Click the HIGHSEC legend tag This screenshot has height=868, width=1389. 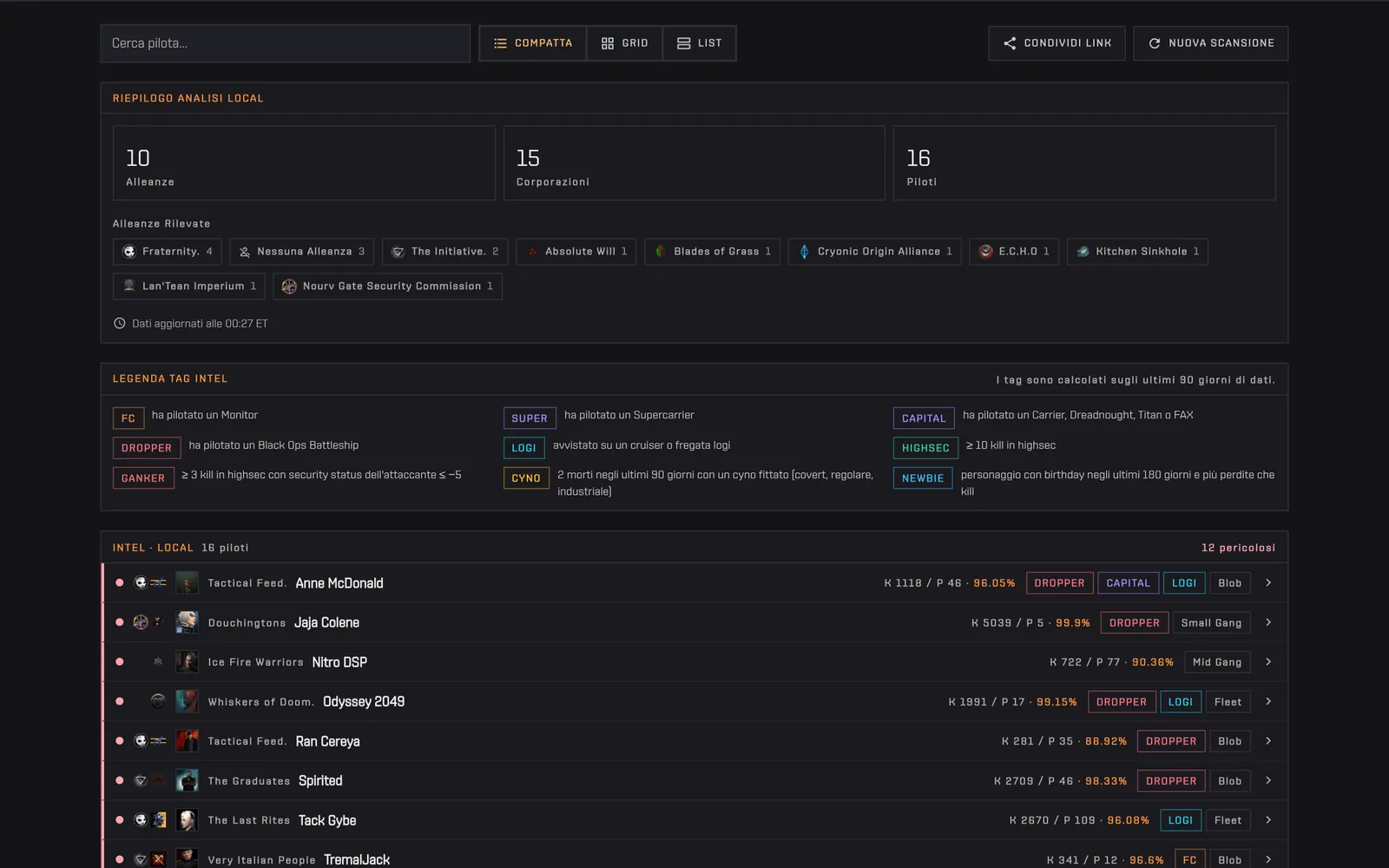point(925,448)
